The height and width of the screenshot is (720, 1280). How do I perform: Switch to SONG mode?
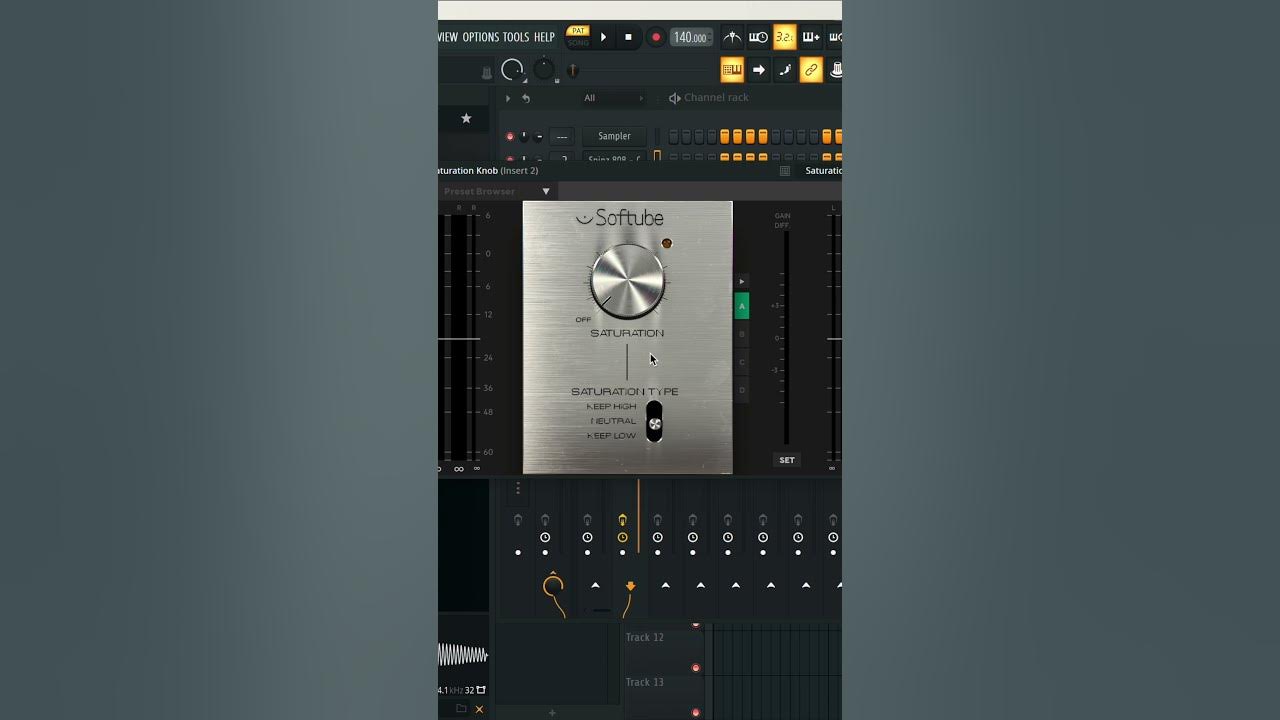click(x=578, y=43)
